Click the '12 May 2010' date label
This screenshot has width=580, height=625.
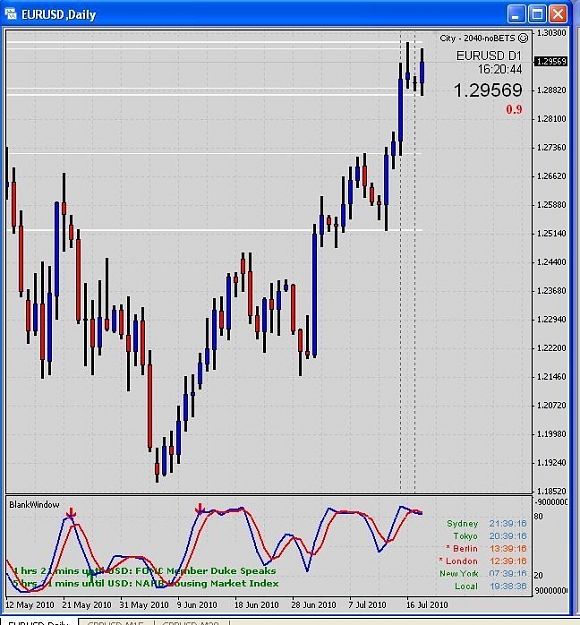click(x=30, y=605)
